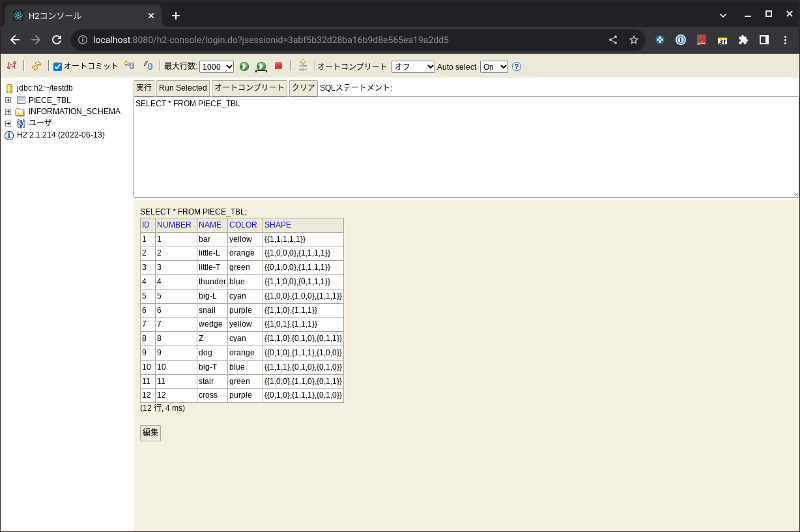Click the Run Selected magnifier icon
The width and height of the screenshot is (800, 532).
(261, 66)
